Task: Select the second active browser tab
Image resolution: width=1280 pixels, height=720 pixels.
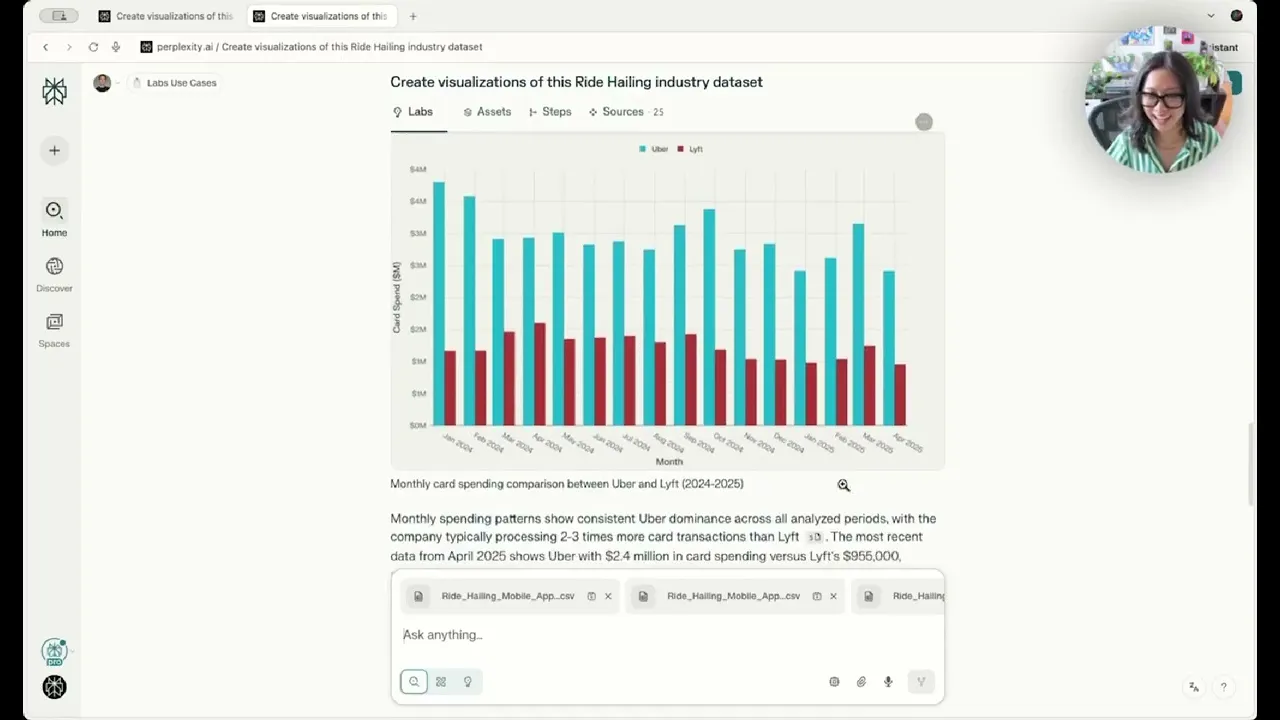Action: coord(320,16)
